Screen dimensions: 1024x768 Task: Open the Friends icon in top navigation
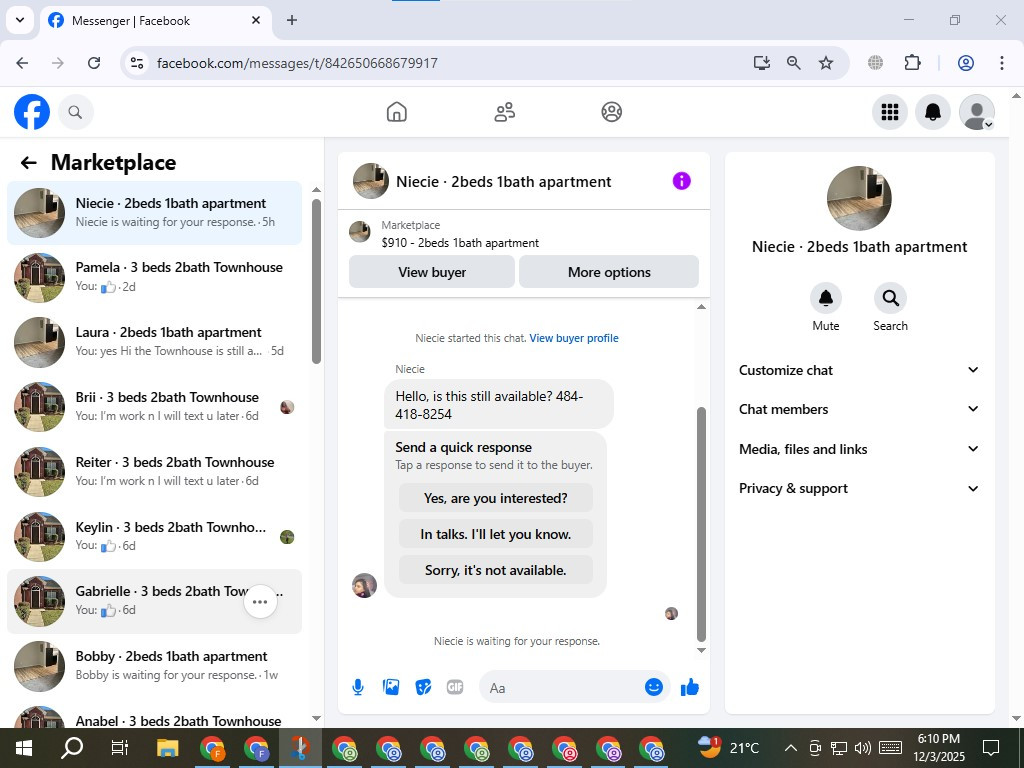(504, 112)
